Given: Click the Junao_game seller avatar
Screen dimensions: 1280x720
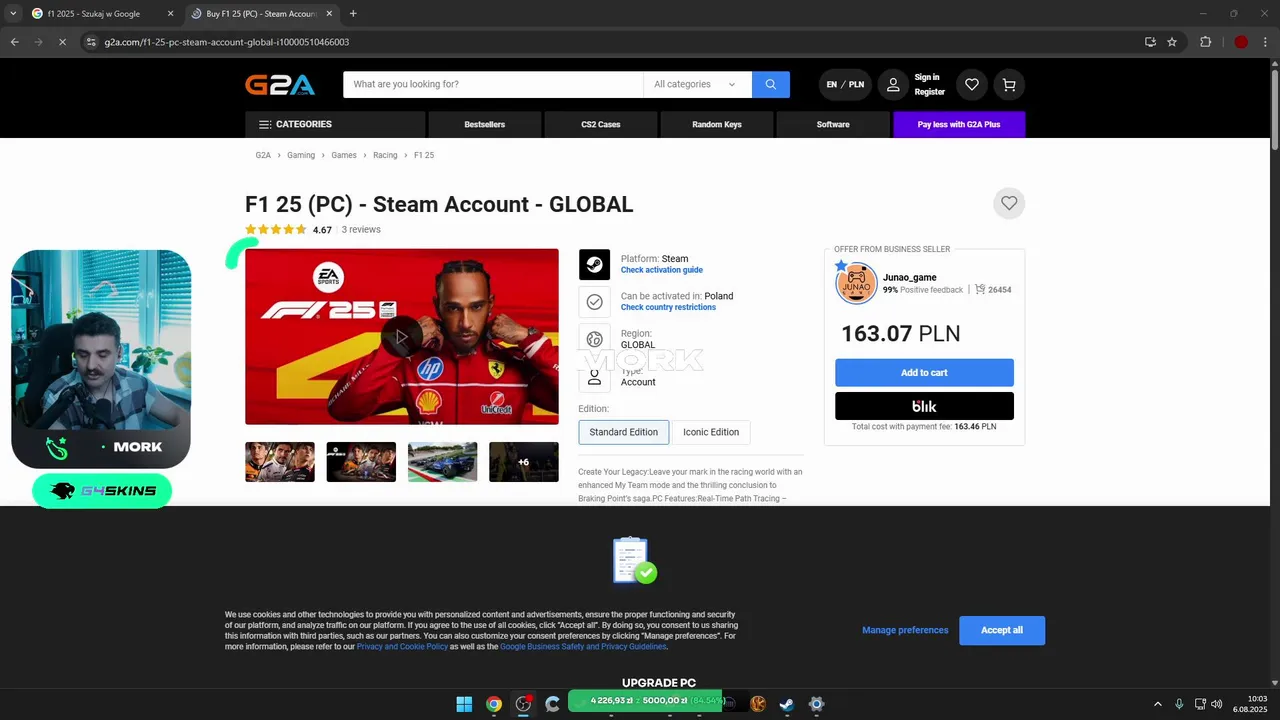Looking at the screenshot, I should click(x=856, y=283).
